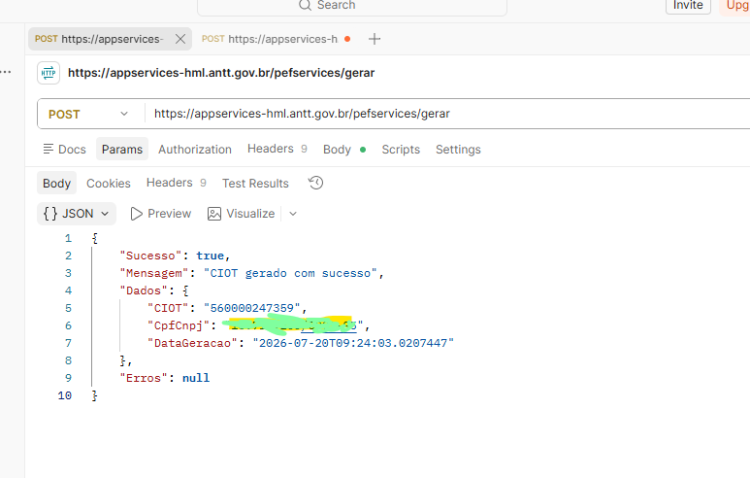750x478 pixels.
Task: Click the "Dados" key on line 4
Action: [x=143, y=290]
